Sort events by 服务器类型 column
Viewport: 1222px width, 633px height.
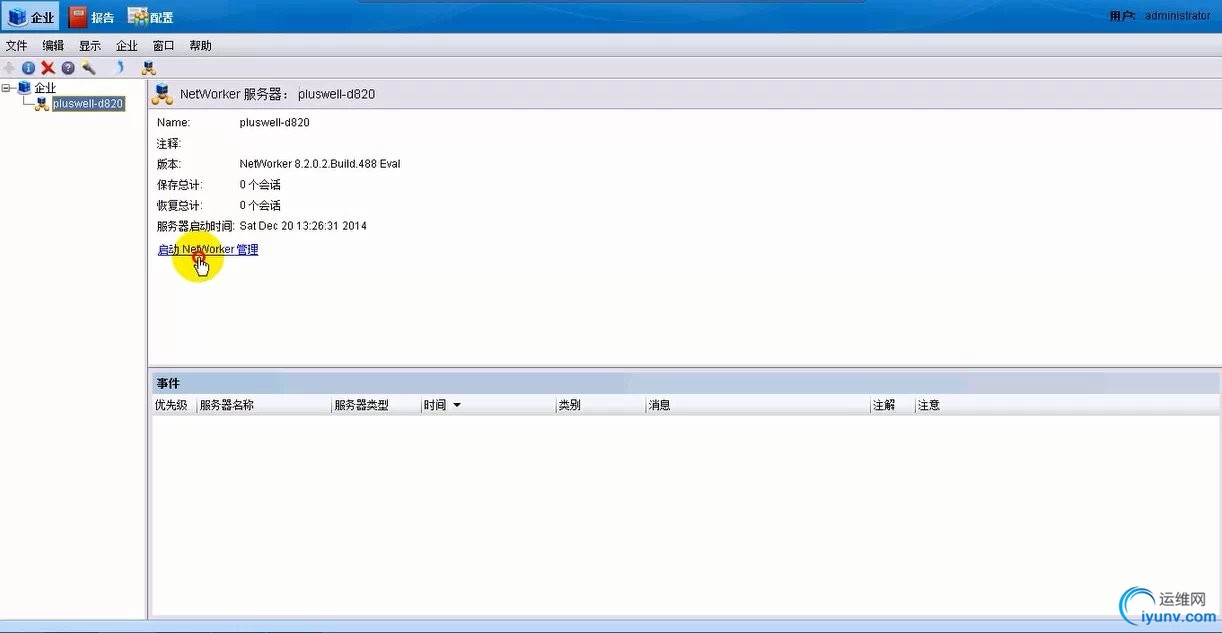(x=376, y=405)
